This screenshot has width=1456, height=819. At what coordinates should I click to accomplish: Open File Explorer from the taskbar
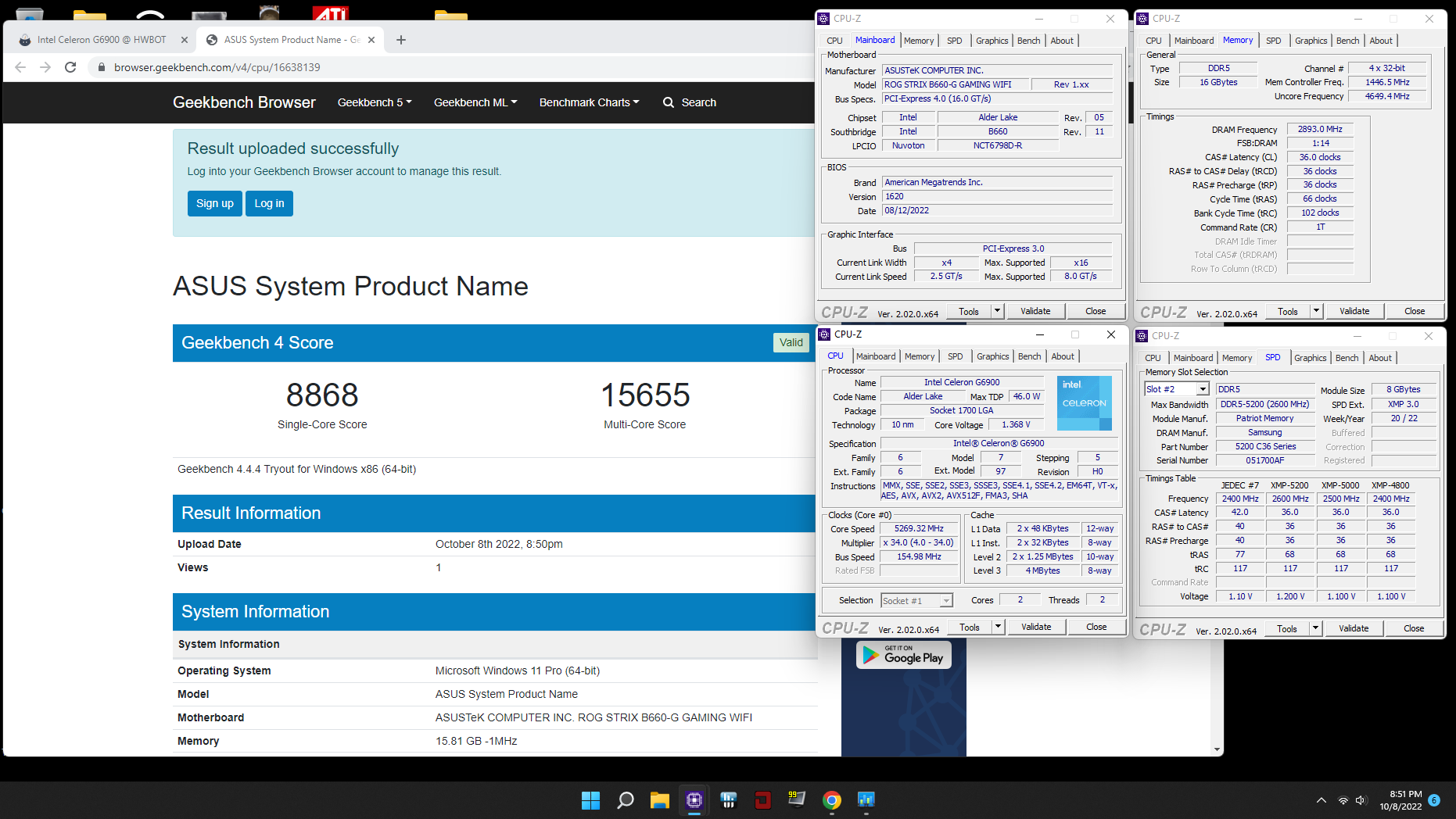coord(660,800)
